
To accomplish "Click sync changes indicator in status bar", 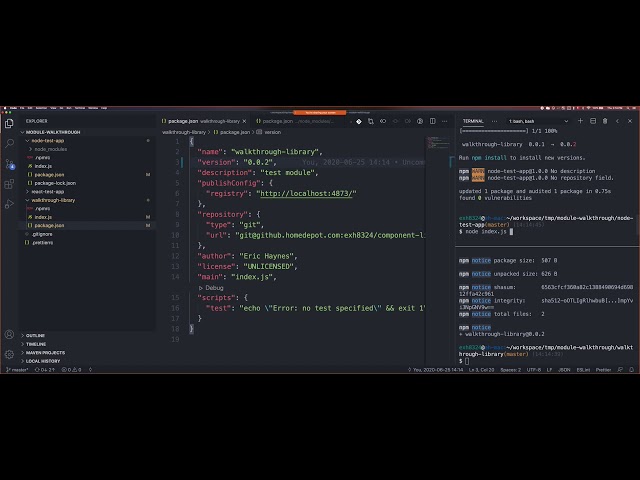I will click(44, 370).
